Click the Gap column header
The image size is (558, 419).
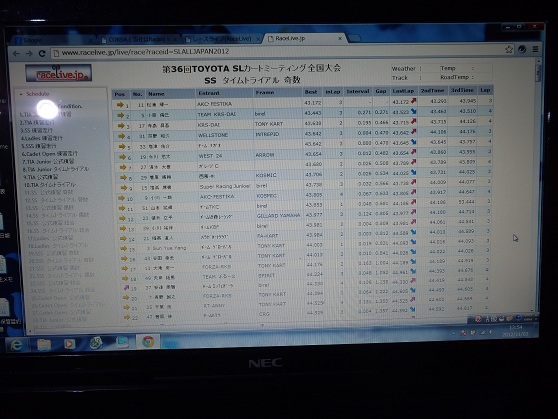coord(380,91)
